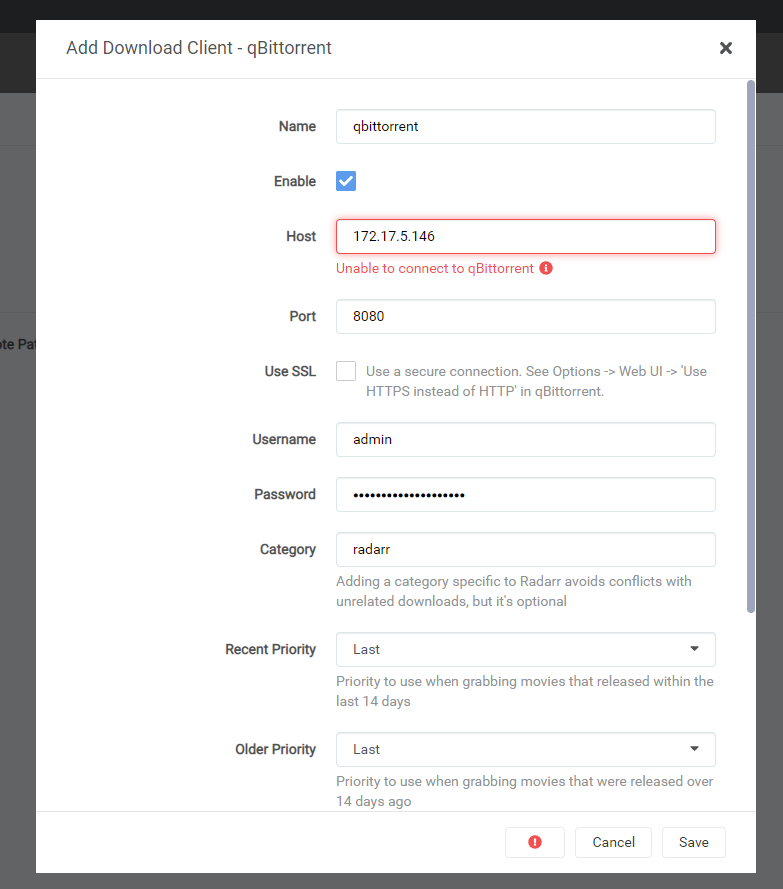Screen dimensions: 783x889
Task: Close the Add Download Client dialog
Action: pos(726,48)
